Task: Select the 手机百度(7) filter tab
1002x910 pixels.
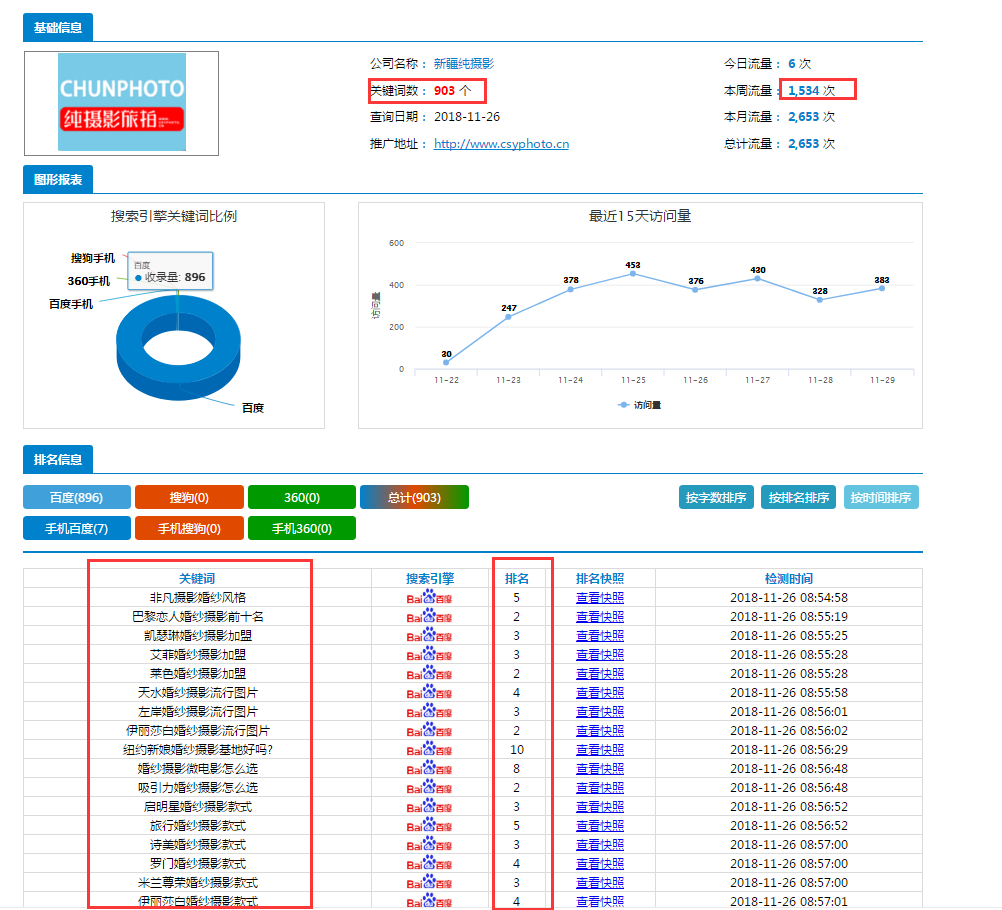Action: 77,528
